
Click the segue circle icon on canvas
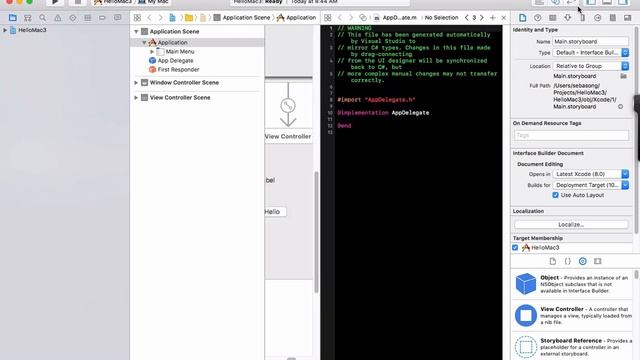tap(288, 106)
